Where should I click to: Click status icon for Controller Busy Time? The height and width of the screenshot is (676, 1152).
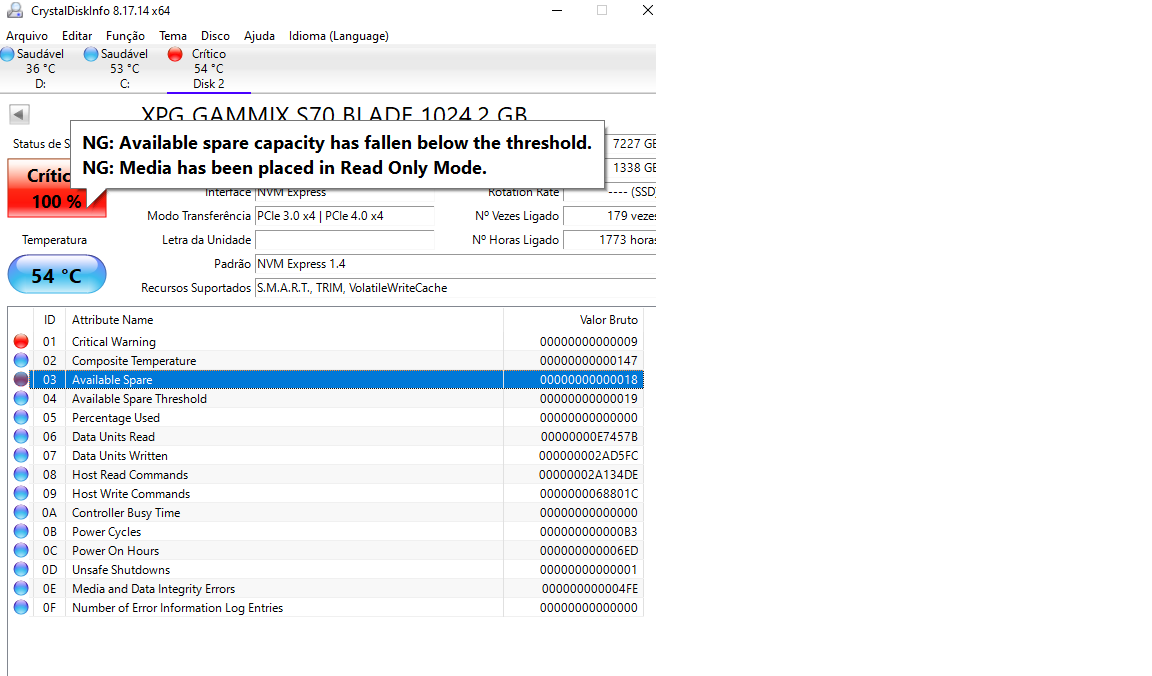21,513
